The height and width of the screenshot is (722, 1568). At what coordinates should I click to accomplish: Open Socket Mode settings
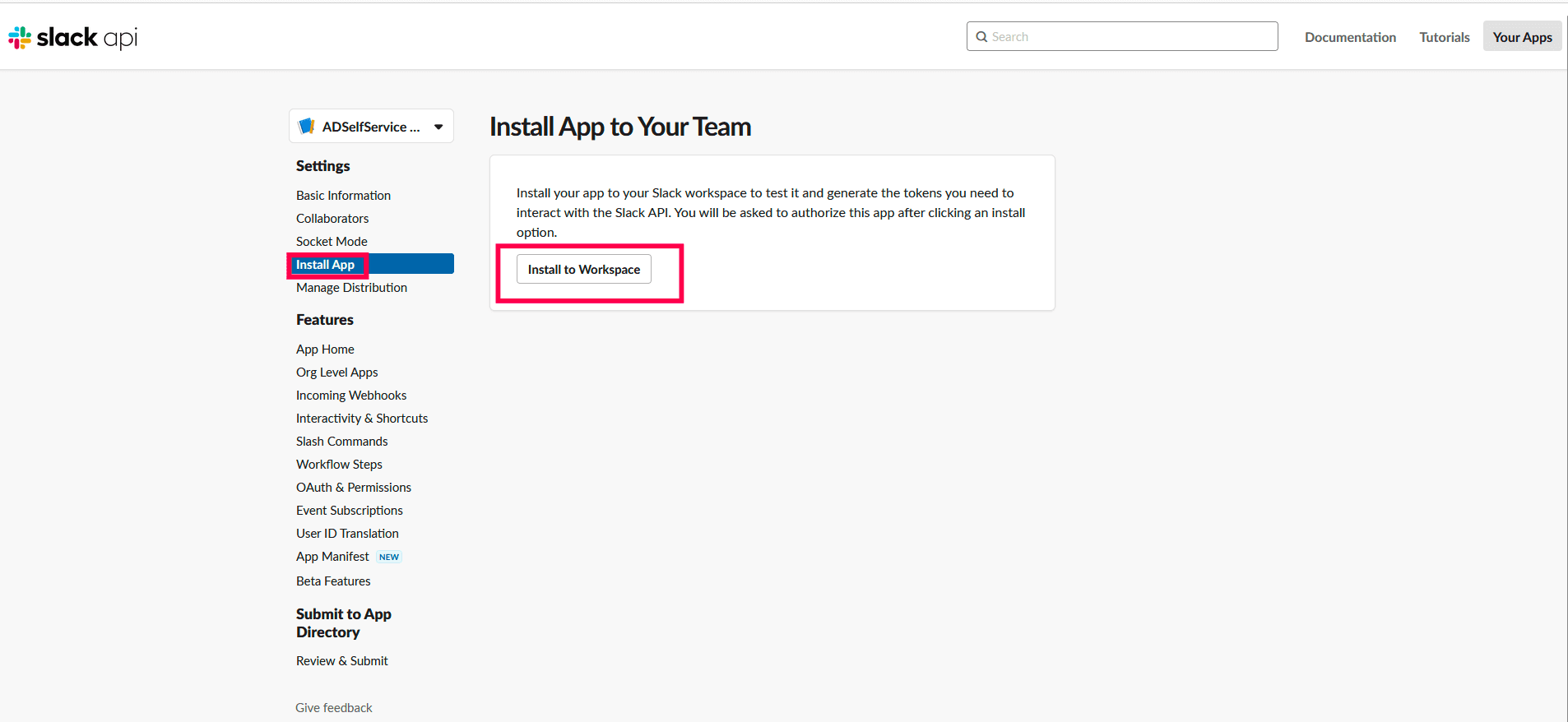click(332, 242)
